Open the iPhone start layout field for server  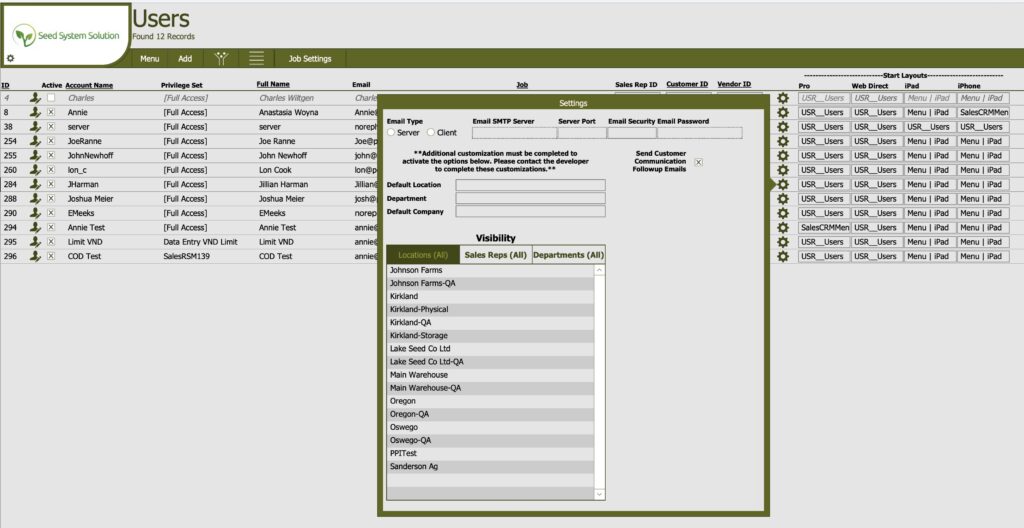(x=982, y=127)
